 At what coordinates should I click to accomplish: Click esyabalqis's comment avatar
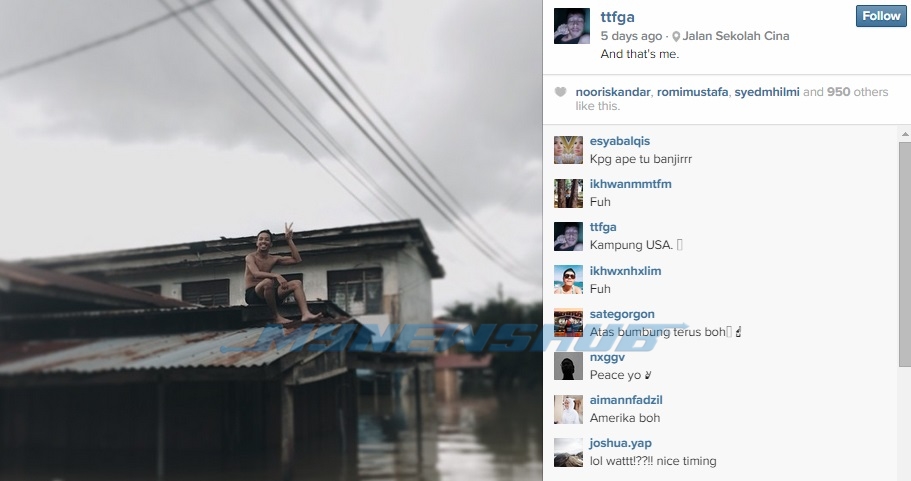(568, 150)
